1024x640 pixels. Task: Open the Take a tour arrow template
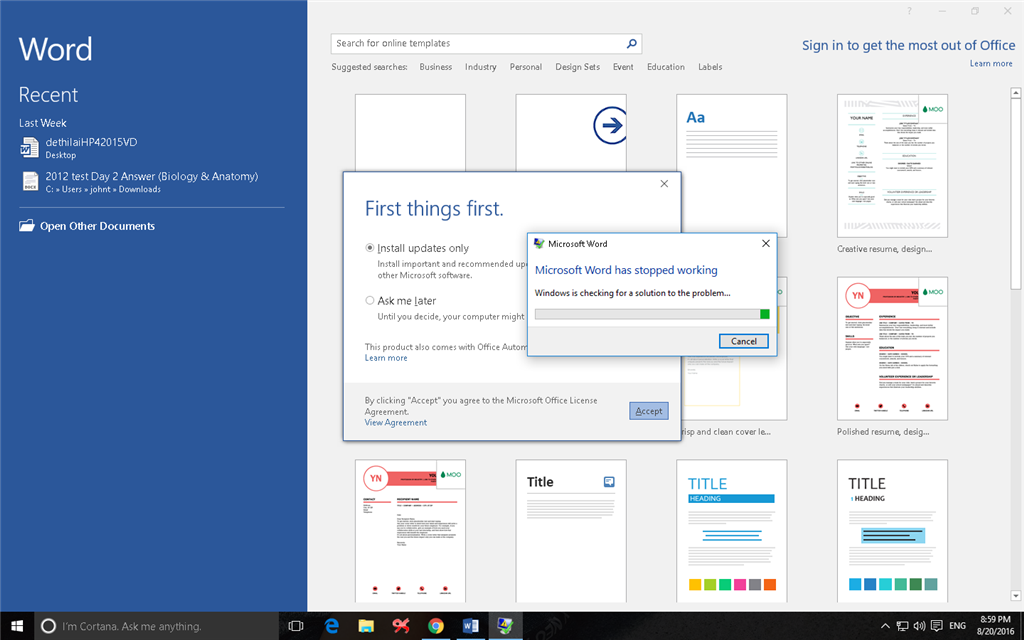pos(571,133)
